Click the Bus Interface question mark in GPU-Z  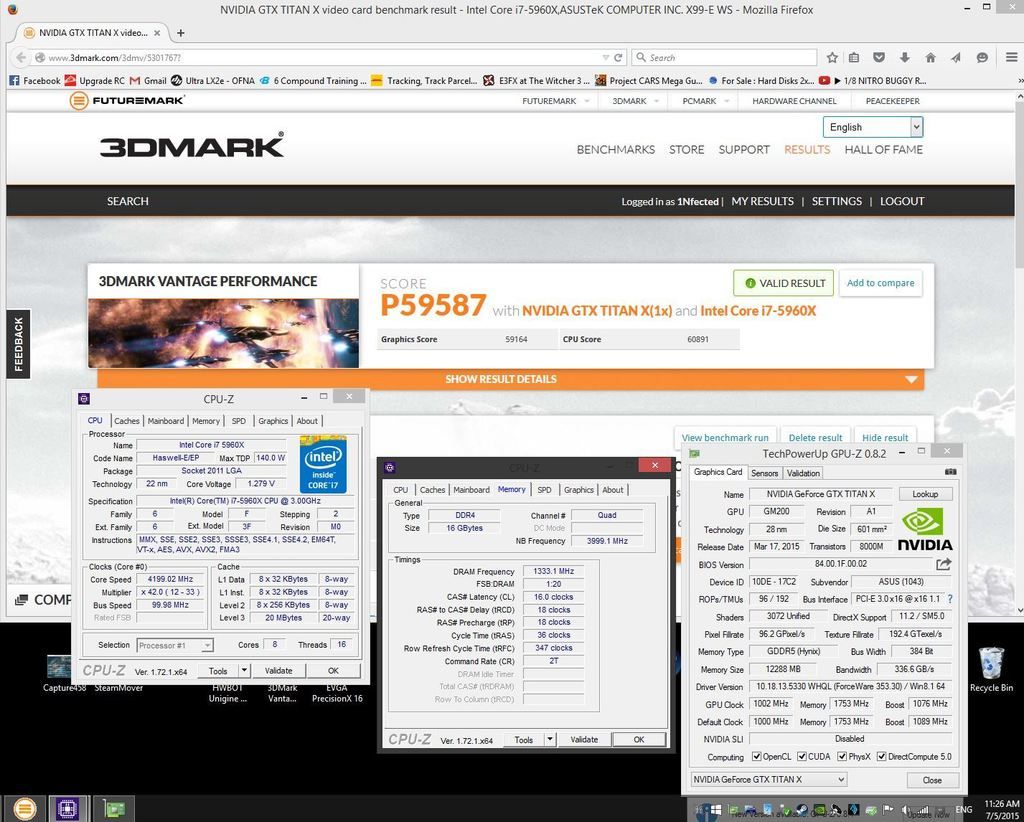950,599
